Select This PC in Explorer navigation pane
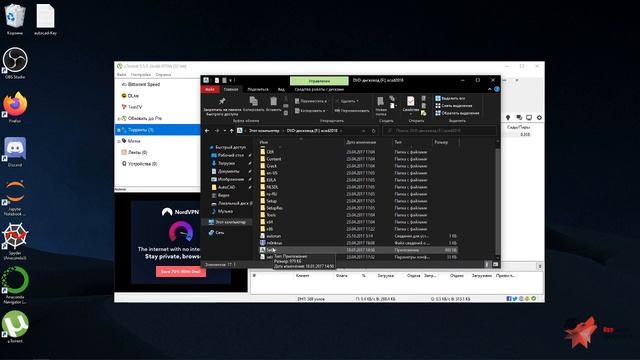Image resolution: width=640 pixels, height=360 pixels. [227, 222]
